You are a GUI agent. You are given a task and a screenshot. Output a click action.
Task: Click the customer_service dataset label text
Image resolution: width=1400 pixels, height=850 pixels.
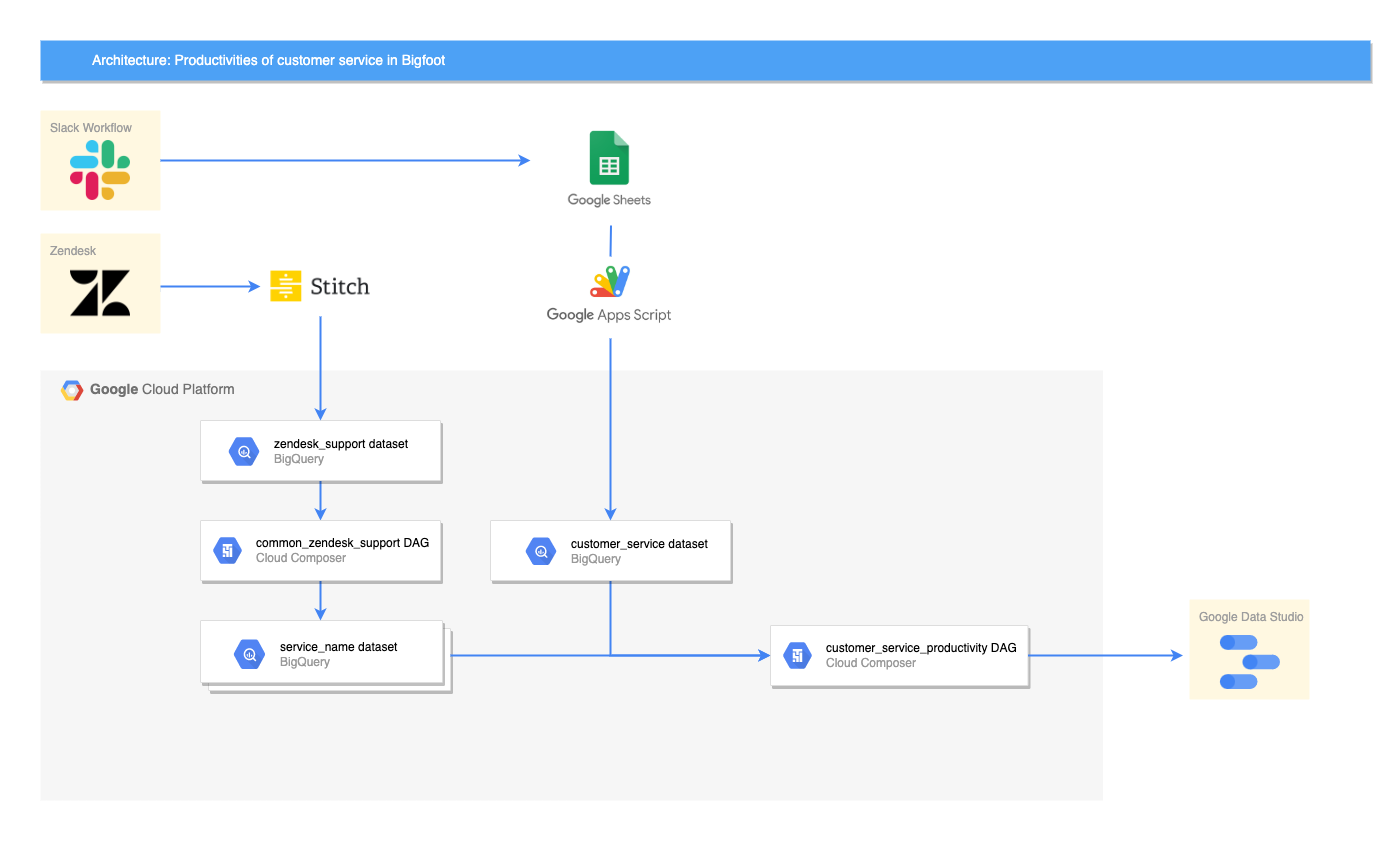coord(639,544)
